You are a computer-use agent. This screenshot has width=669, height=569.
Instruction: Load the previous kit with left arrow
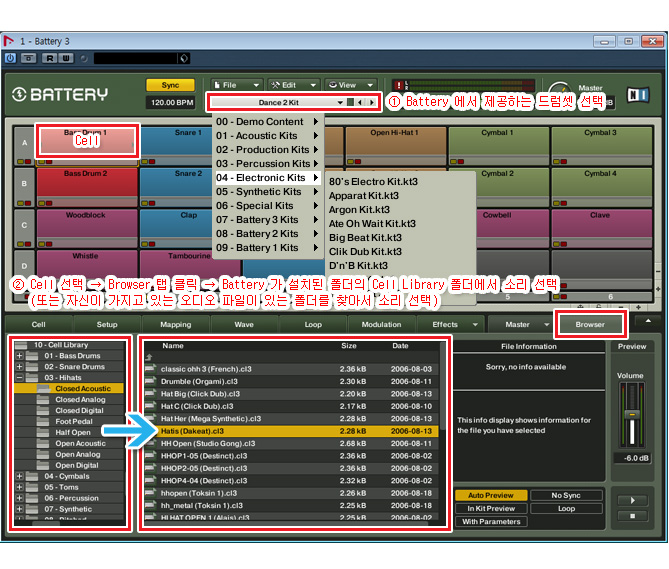pos(360,102)
